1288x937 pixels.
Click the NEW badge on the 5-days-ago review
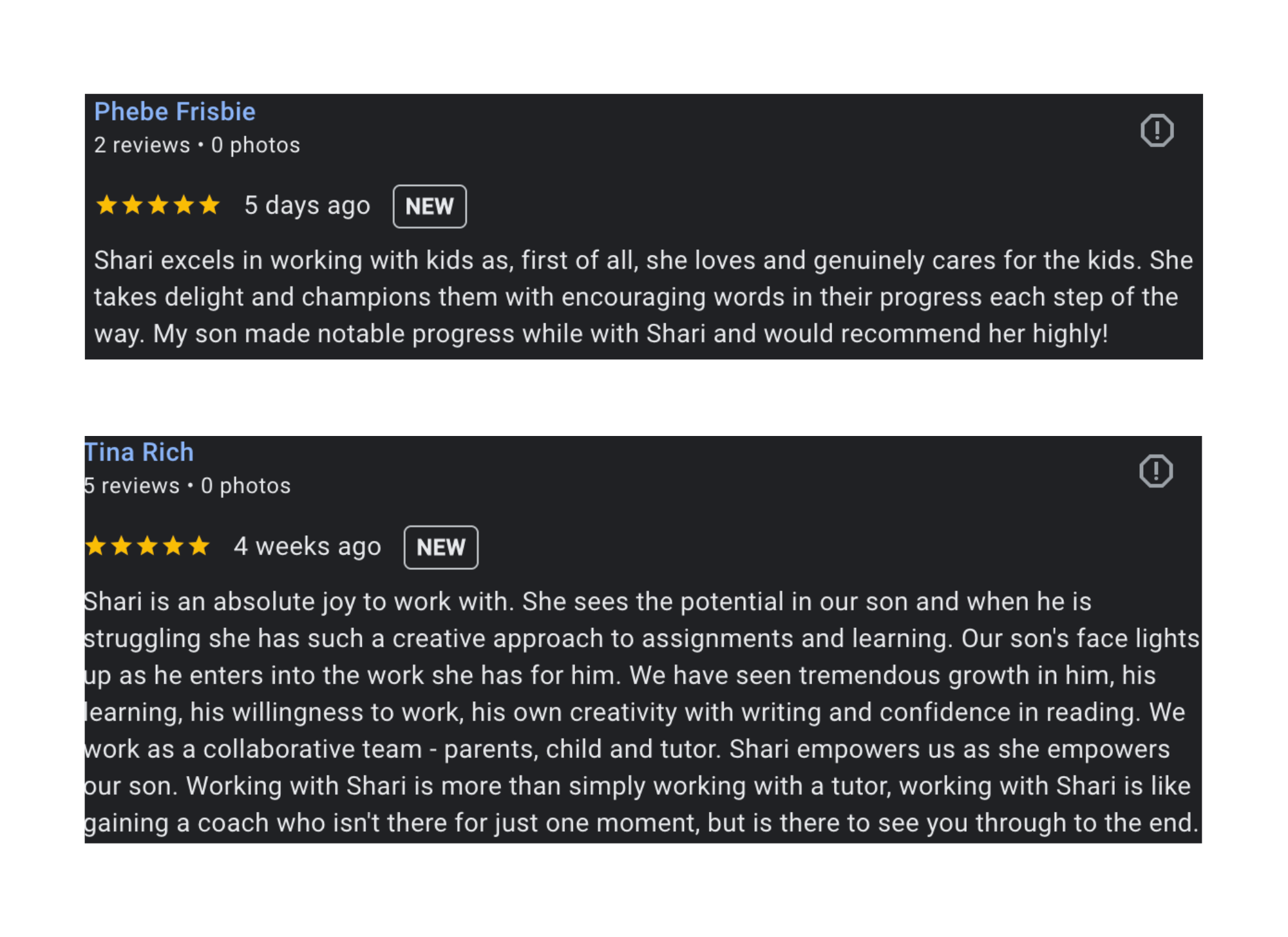430,207
